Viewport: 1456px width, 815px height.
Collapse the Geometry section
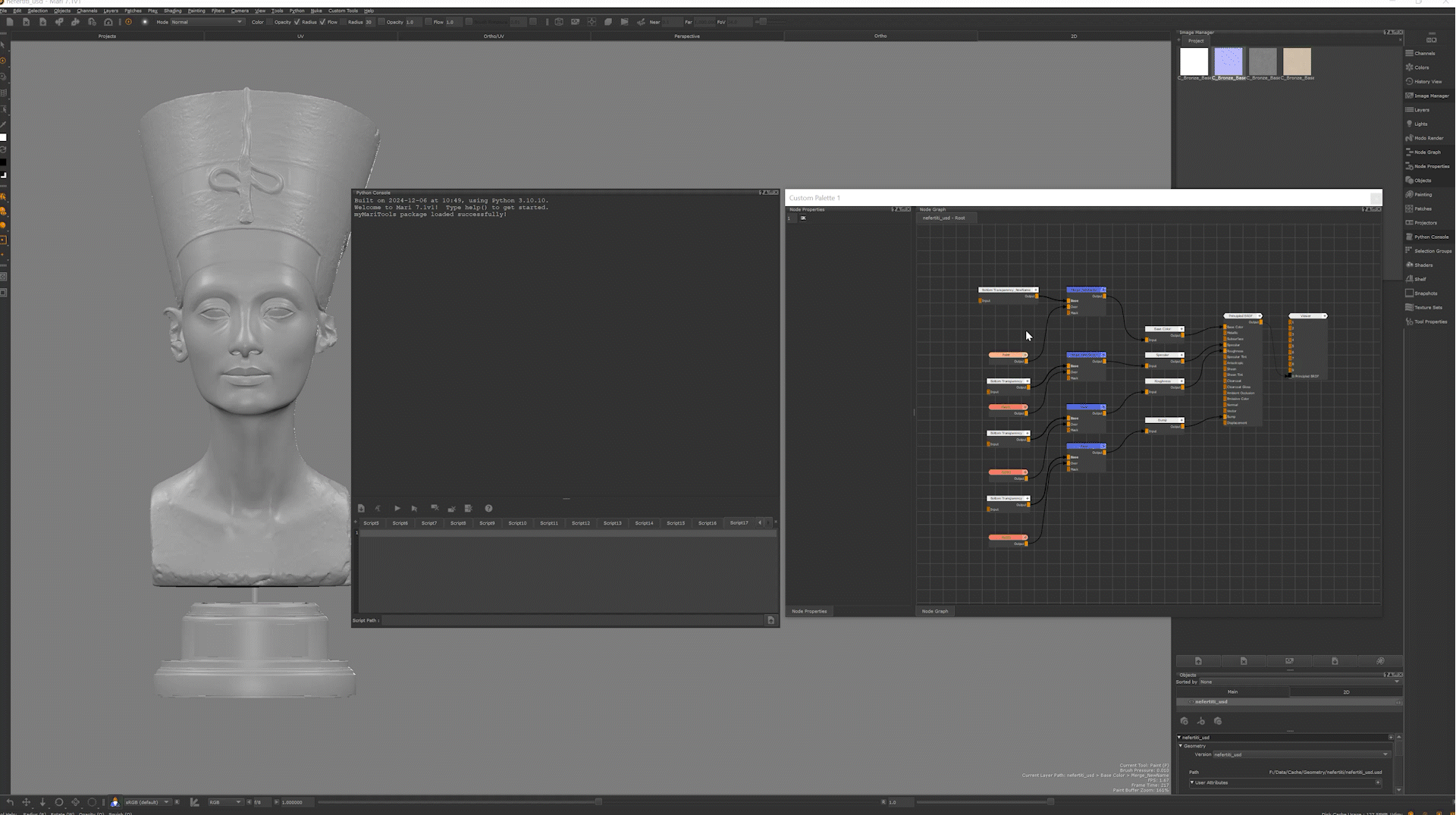(x=1181, y=746)
